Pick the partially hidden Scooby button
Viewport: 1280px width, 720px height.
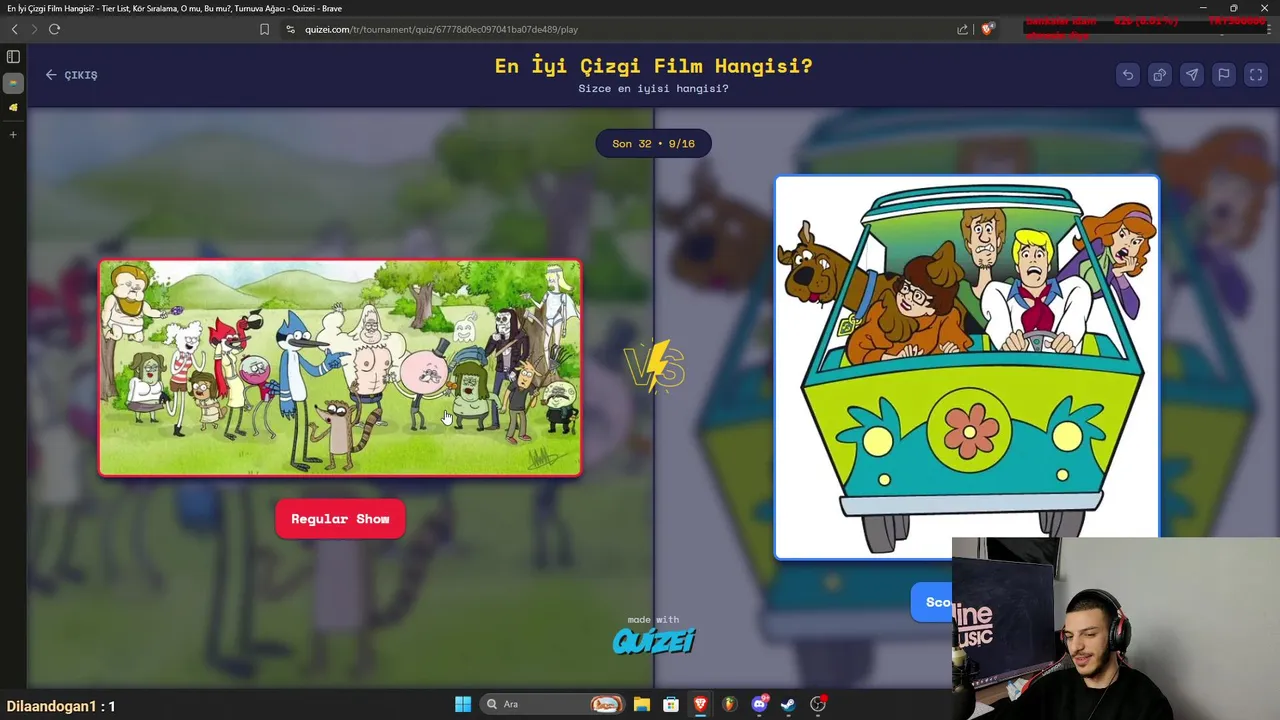click(934, 602)
